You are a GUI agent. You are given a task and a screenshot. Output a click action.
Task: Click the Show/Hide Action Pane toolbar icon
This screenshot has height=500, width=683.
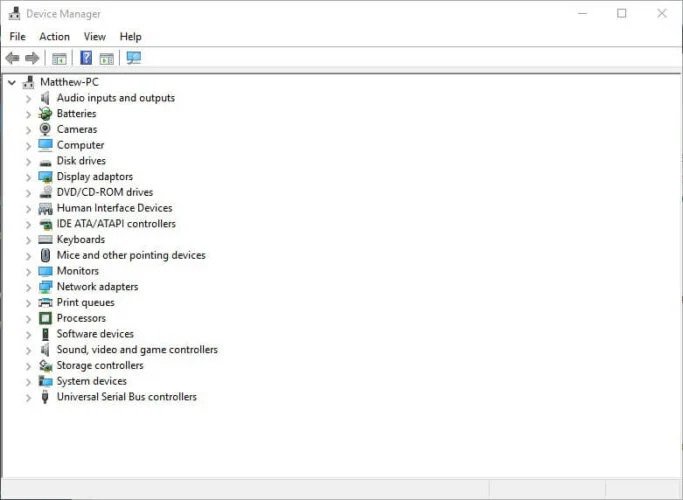(x=106, y=58)
